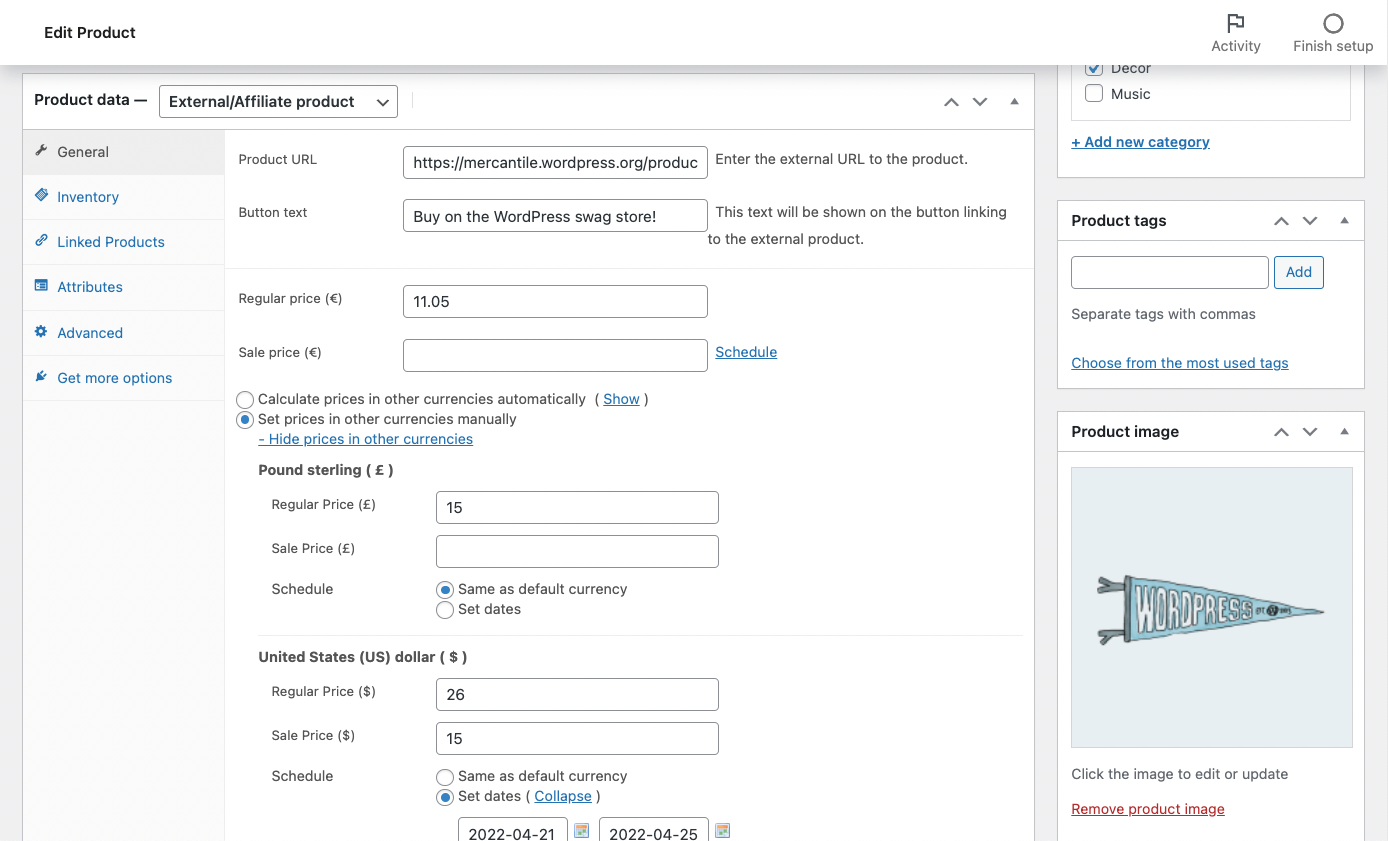
Task: Open the External/Affiliate product type dropdown
Action: [x=278, y=101]
